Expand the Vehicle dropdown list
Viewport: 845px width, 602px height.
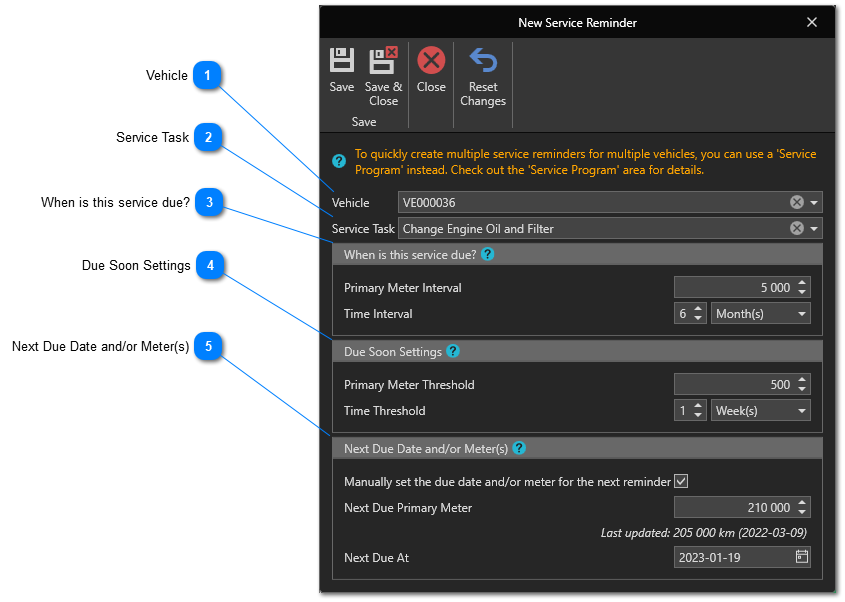[815, 203]
